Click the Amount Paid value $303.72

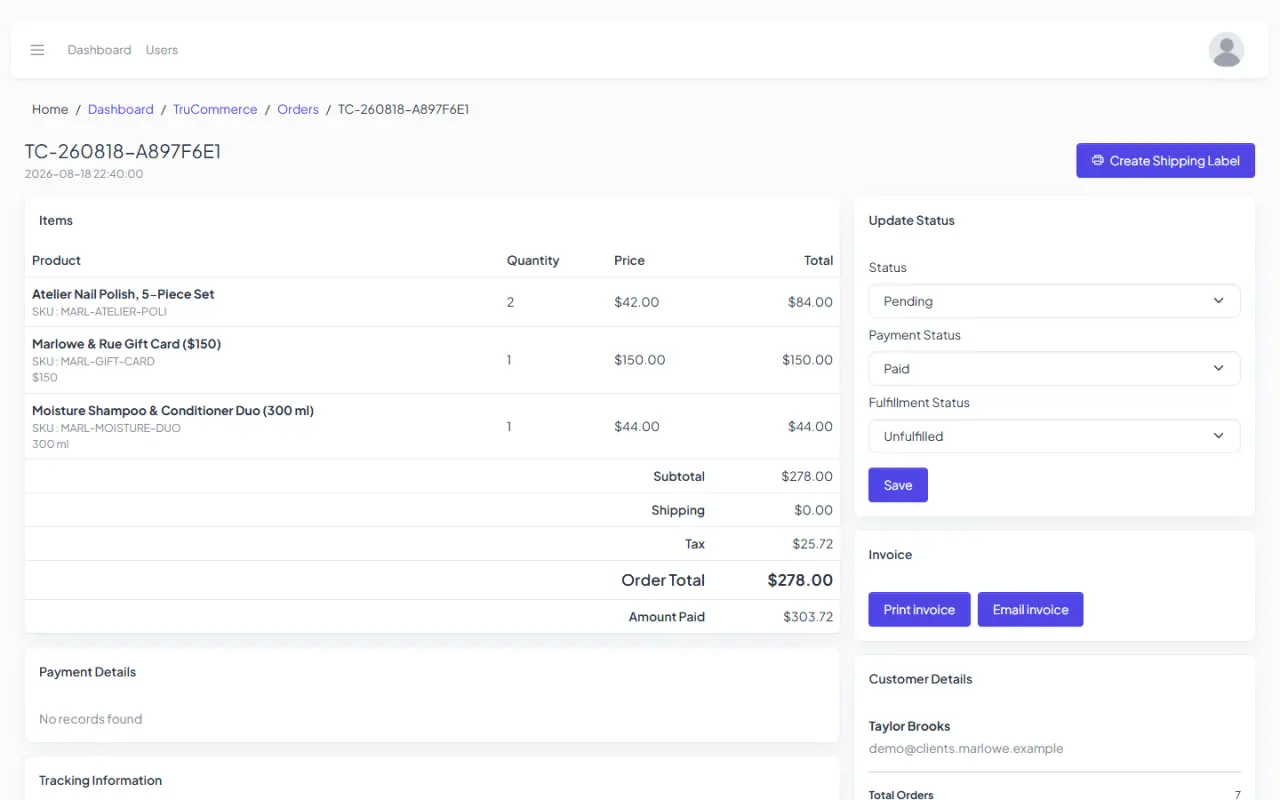[808, 617]
